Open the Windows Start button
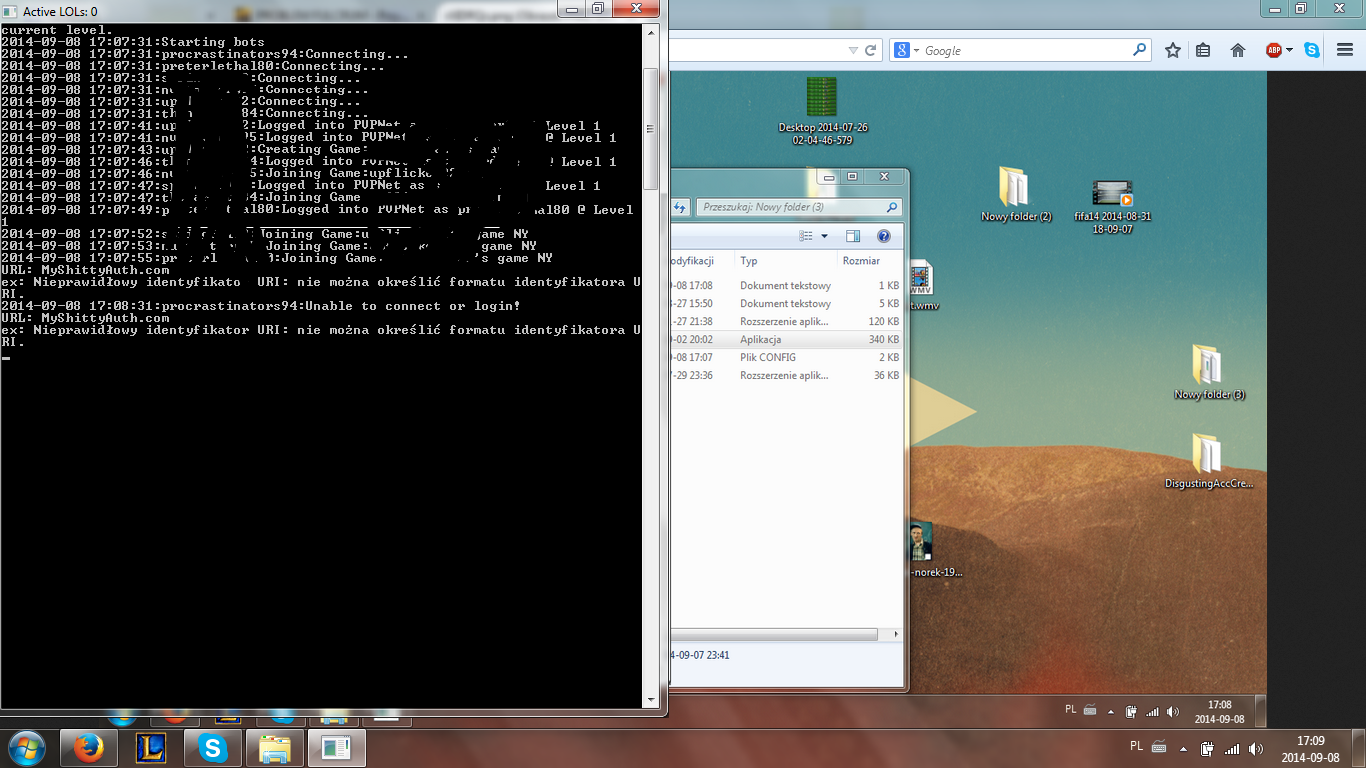1366x768 pixels. pyautogui.click(x=25, y=747)
